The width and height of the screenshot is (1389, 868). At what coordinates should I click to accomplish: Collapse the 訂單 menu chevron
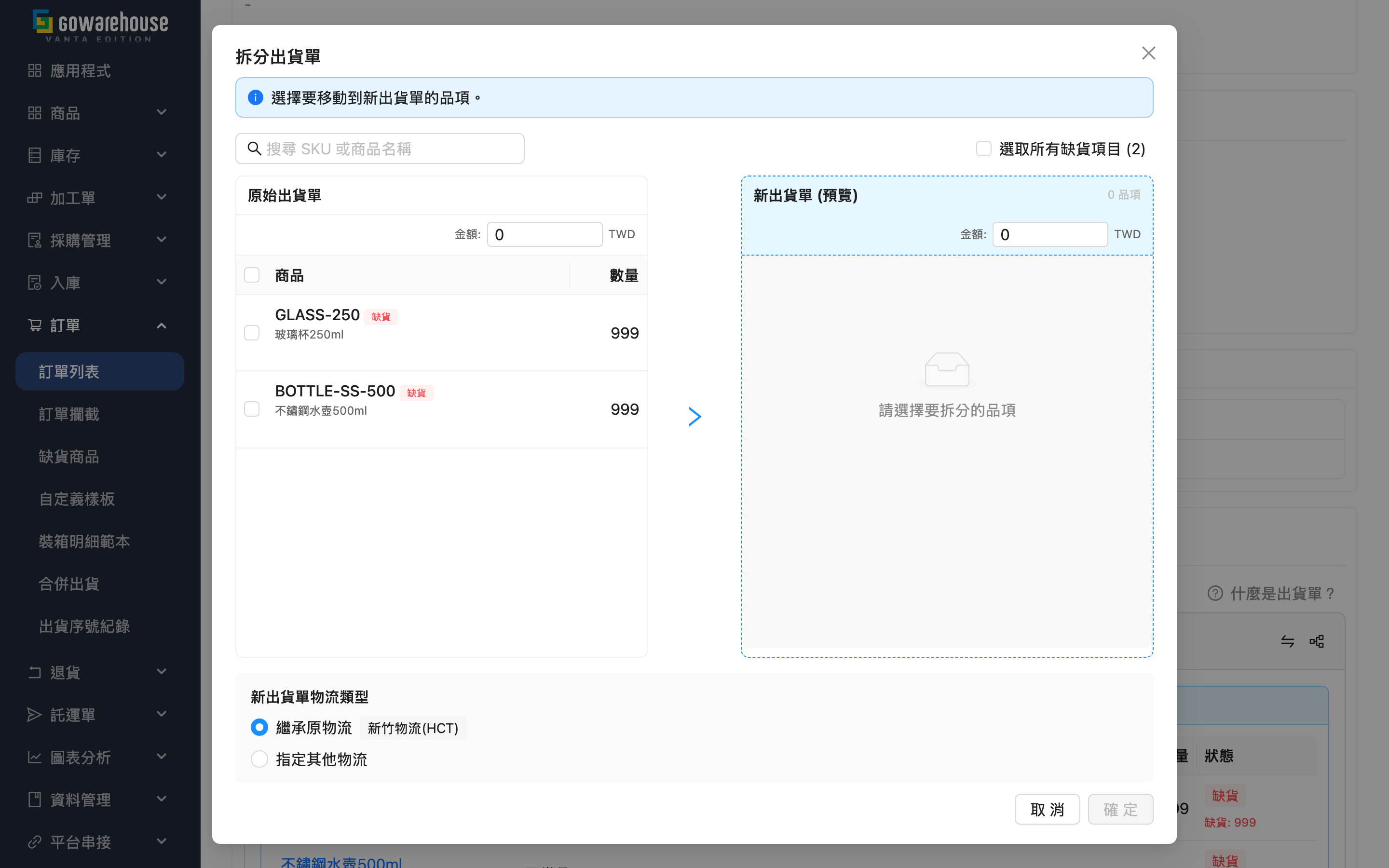point(162,325)
